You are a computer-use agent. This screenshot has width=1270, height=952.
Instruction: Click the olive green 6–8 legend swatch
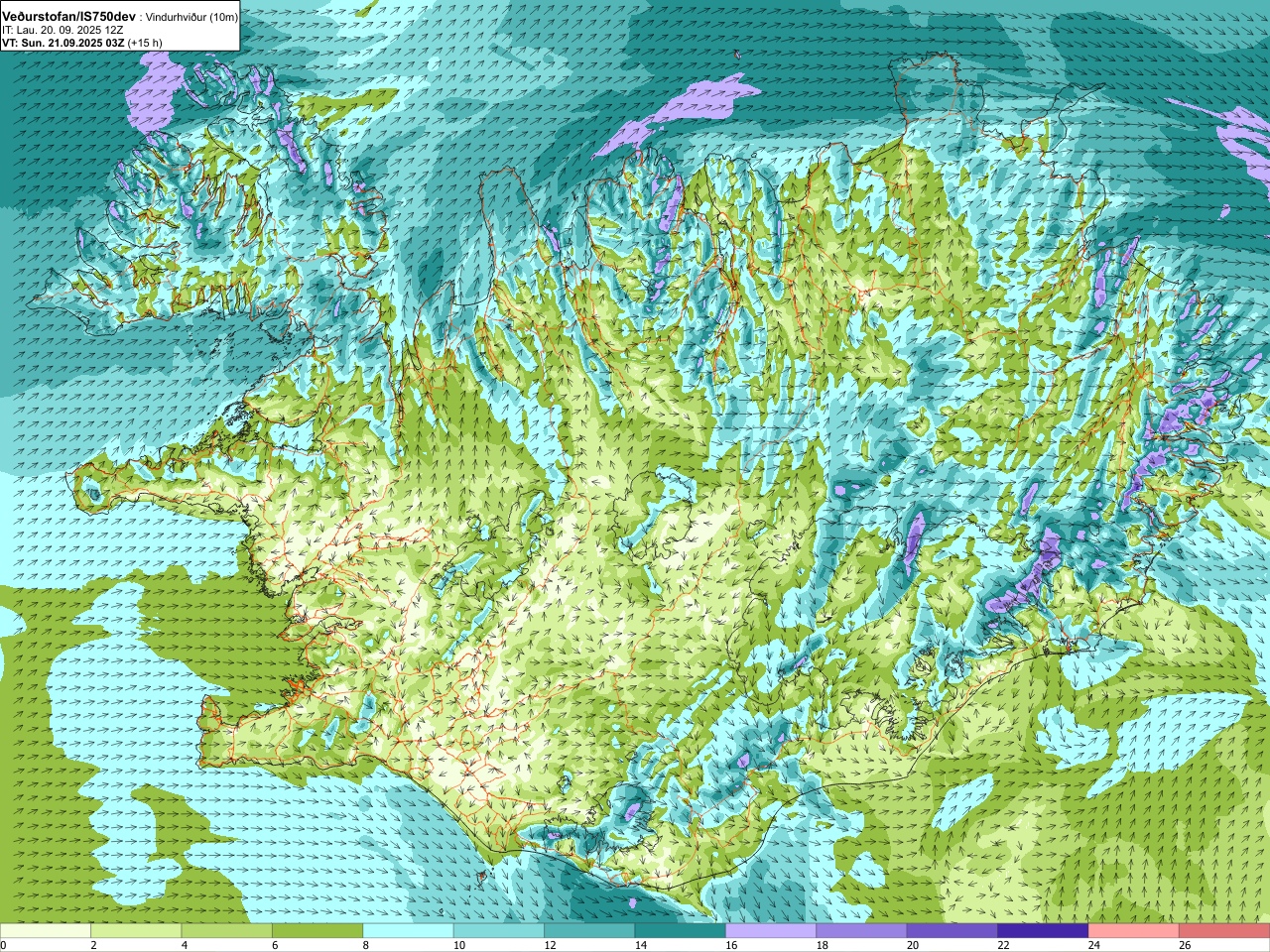tap(317, 931)
